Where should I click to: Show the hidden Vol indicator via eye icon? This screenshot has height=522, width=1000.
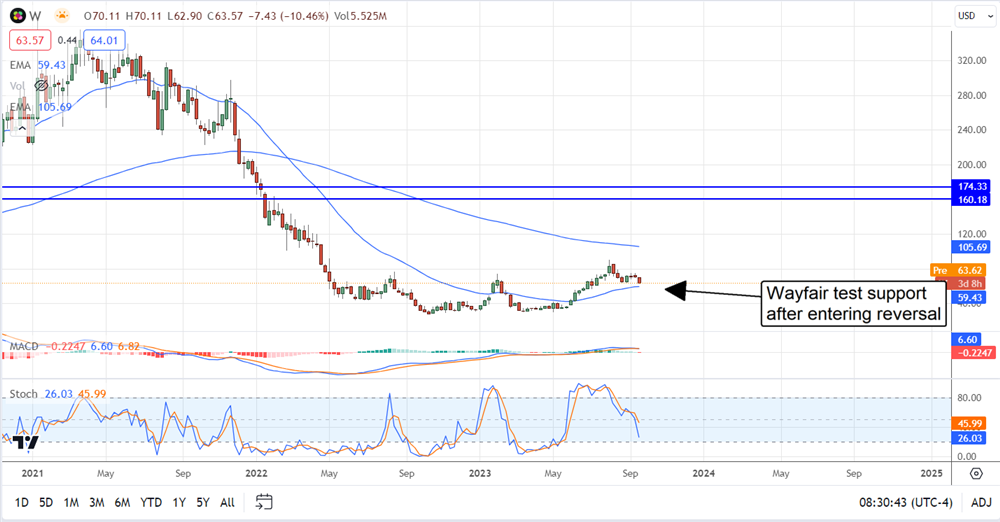(41, 85)
